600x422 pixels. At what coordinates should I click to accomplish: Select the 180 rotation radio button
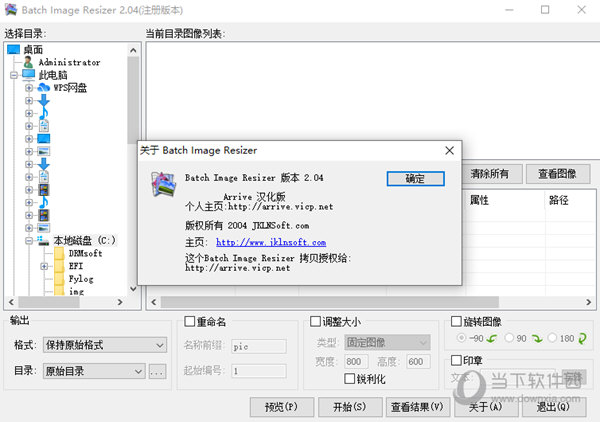point(552,338)
